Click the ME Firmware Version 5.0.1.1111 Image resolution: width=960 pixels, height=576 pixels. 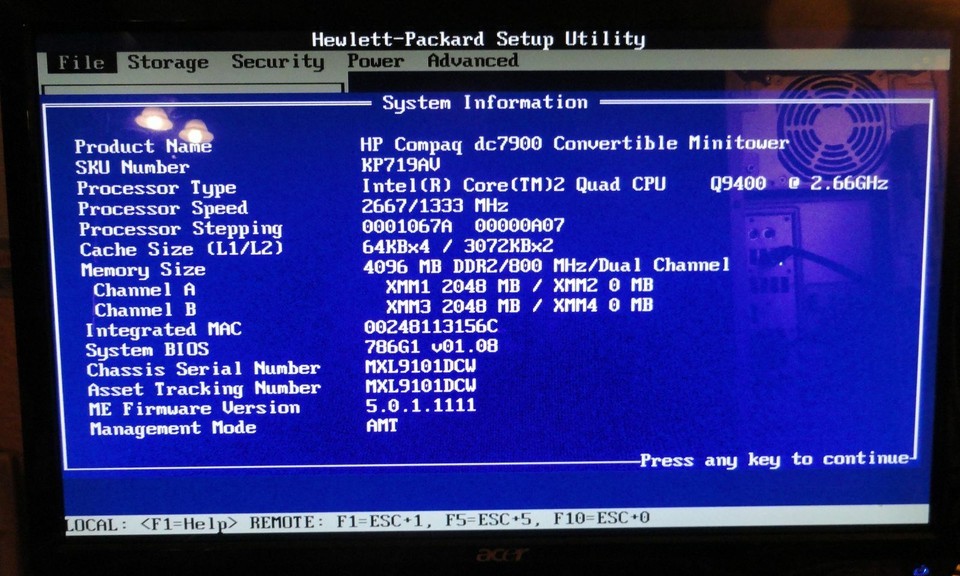pos(420,406)
